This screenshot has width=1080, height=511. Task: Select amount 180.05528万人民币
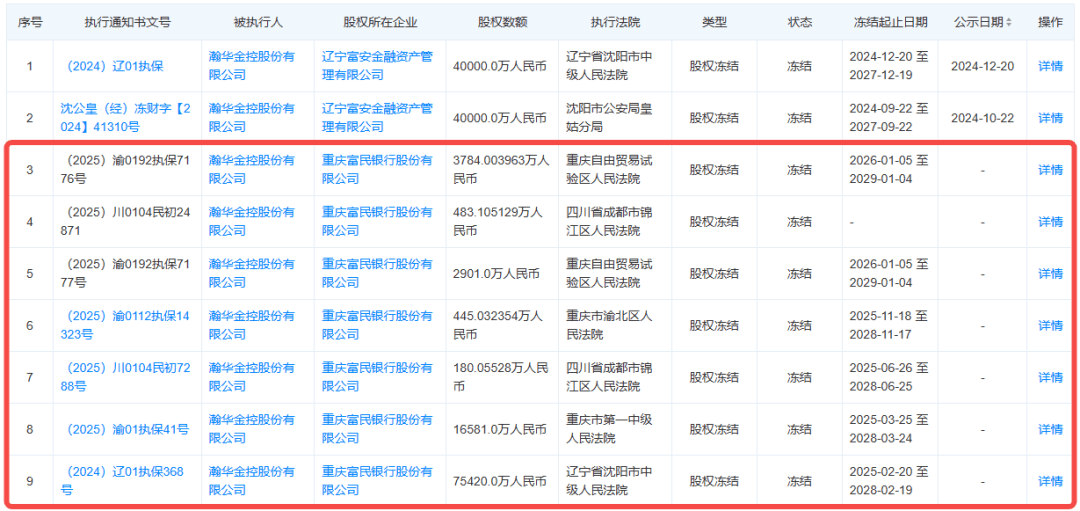[x=501, y=377]
